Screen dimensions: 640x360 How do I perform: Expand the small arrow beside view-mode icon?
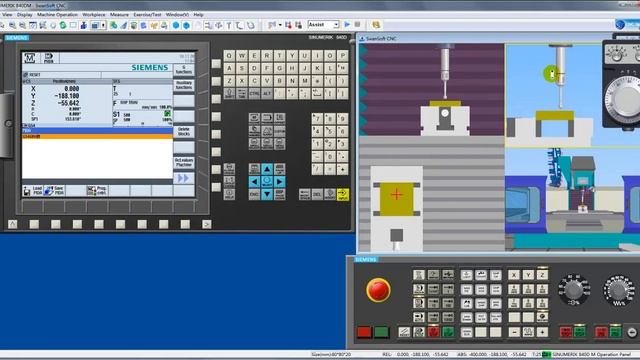103,25
